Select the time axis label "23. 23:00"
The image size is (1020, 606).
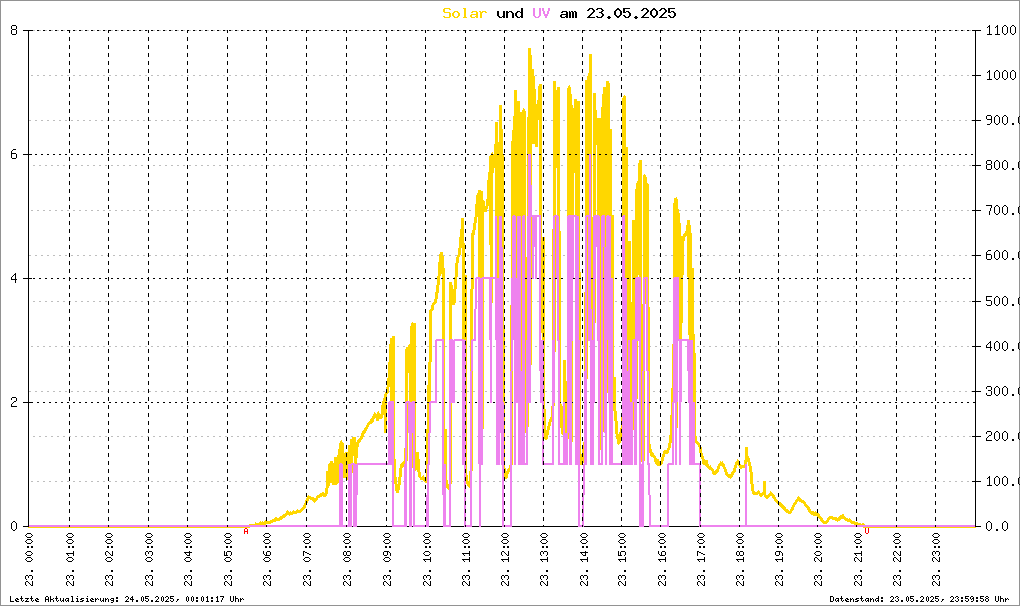point(936,560)
